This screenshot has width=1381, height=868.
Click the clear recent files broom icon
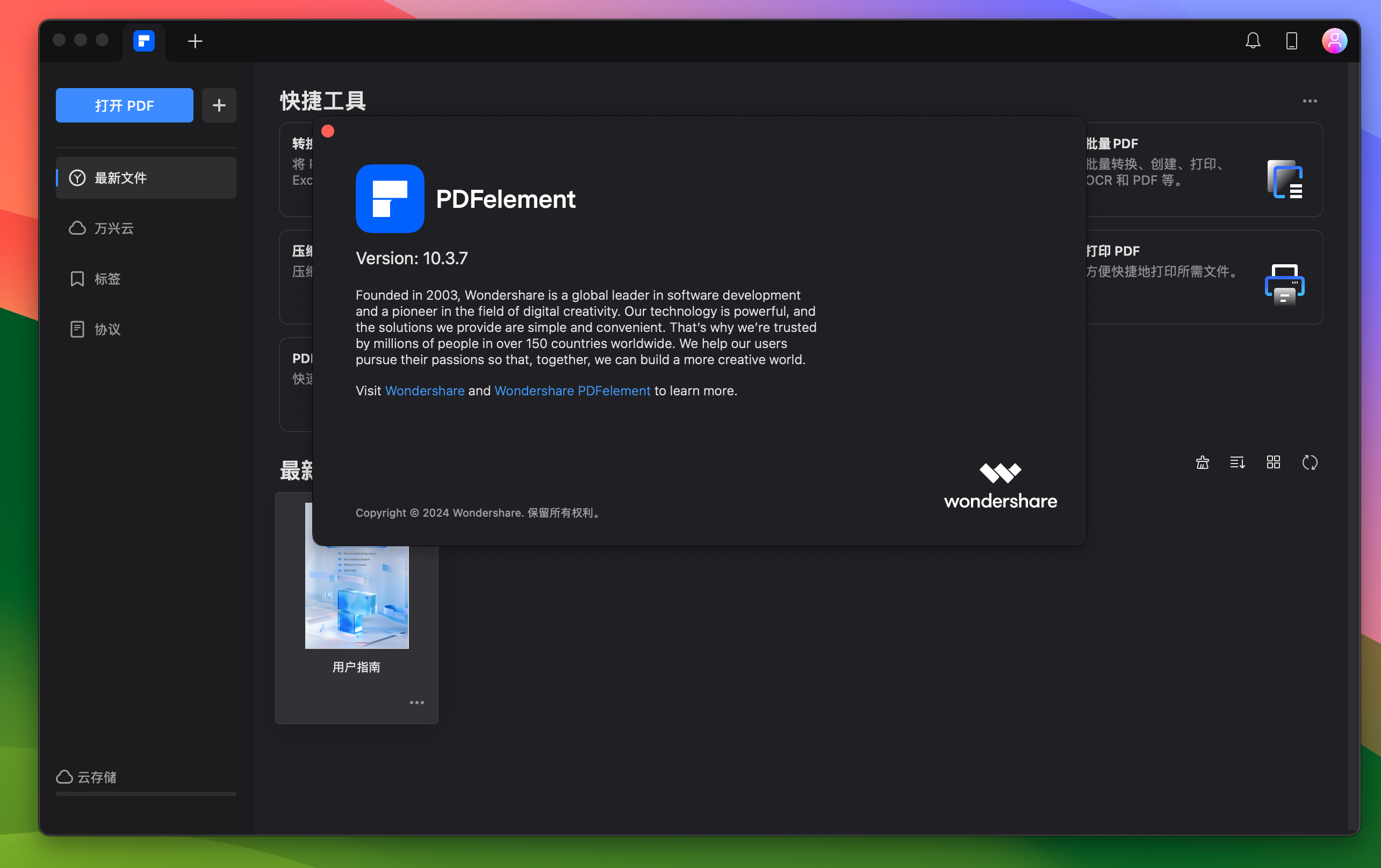[x=1203, y=462]
